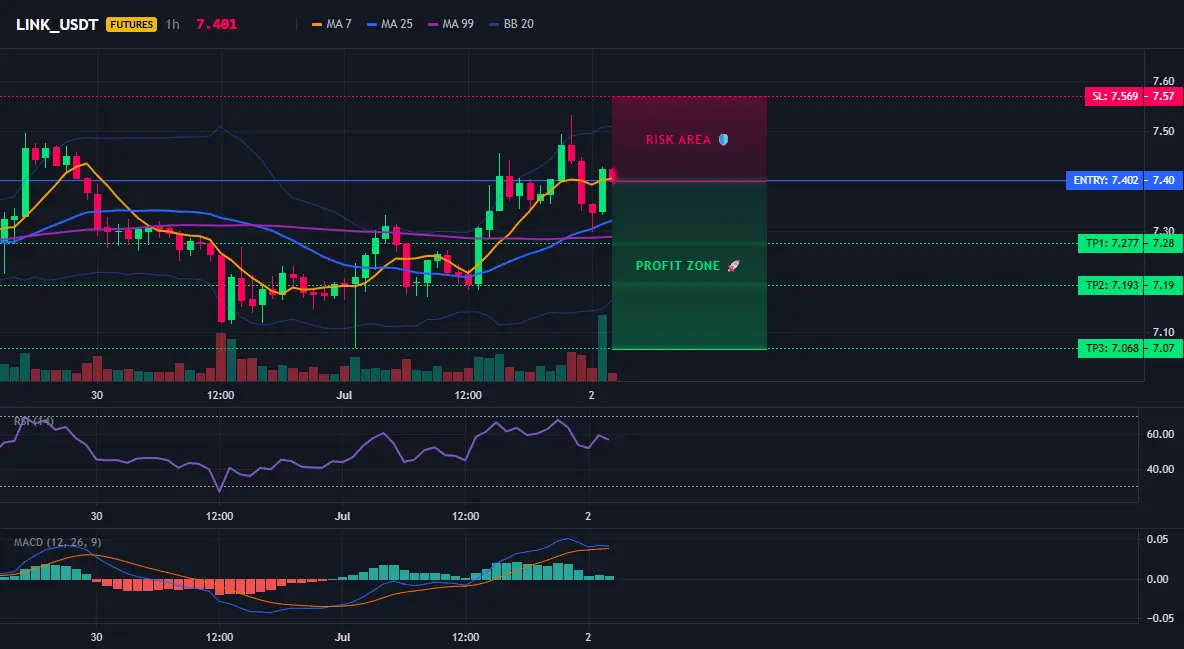Toggle the MA 7 legend entry
1184x649 pixels.
coord(331,24)
